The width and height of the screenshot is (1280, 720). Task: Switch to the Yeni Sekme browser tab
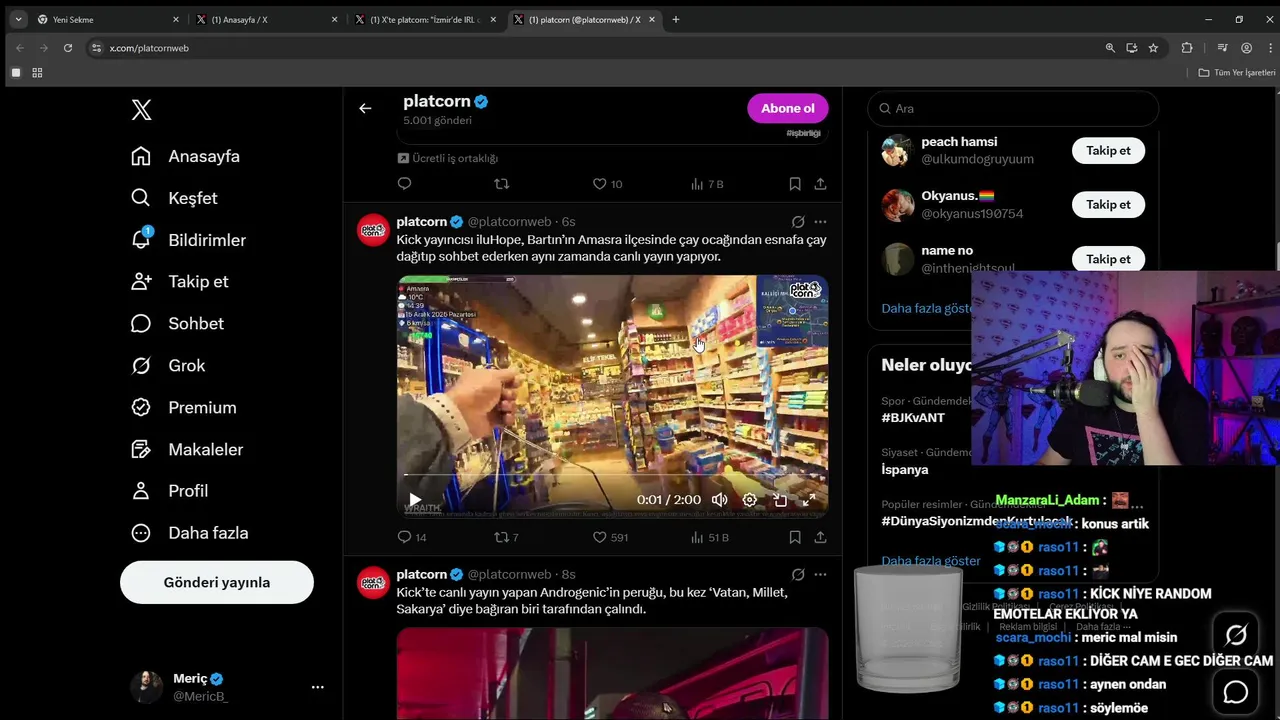(108, 19)
